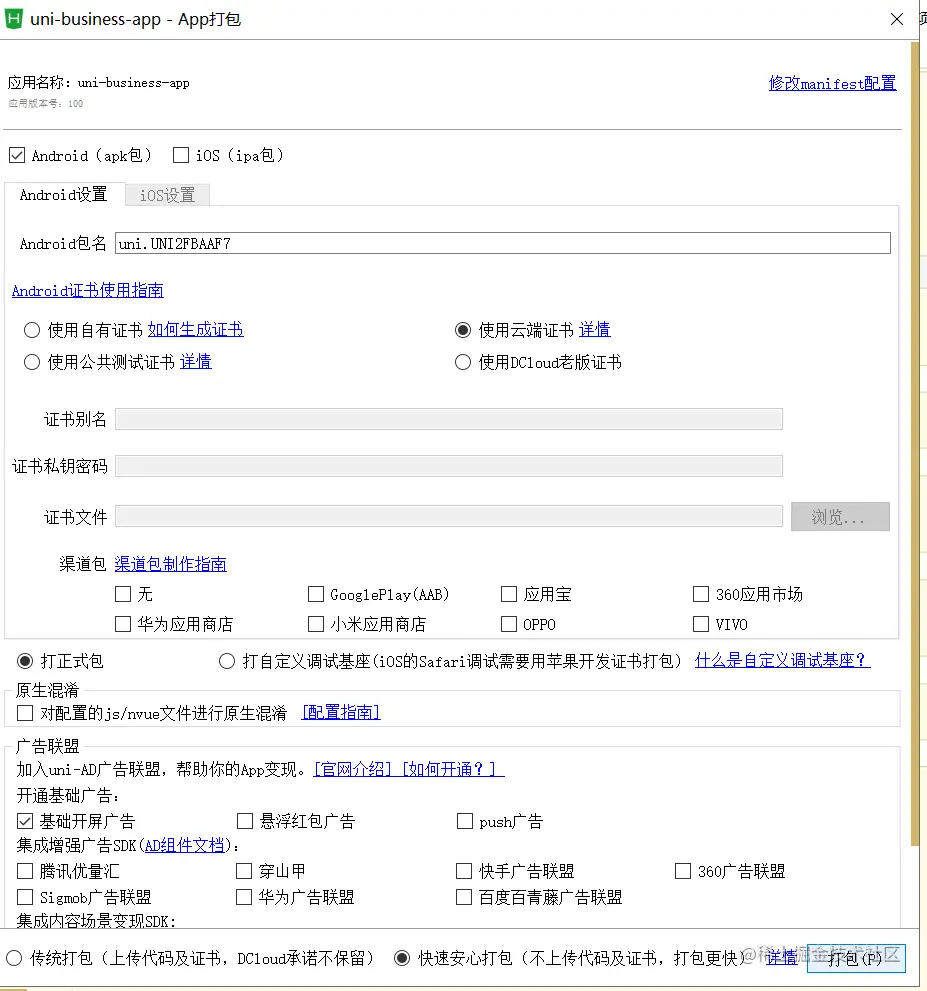Enable the 穿山甲 ad SDK
Screen dimensions: 927x991
243,871
